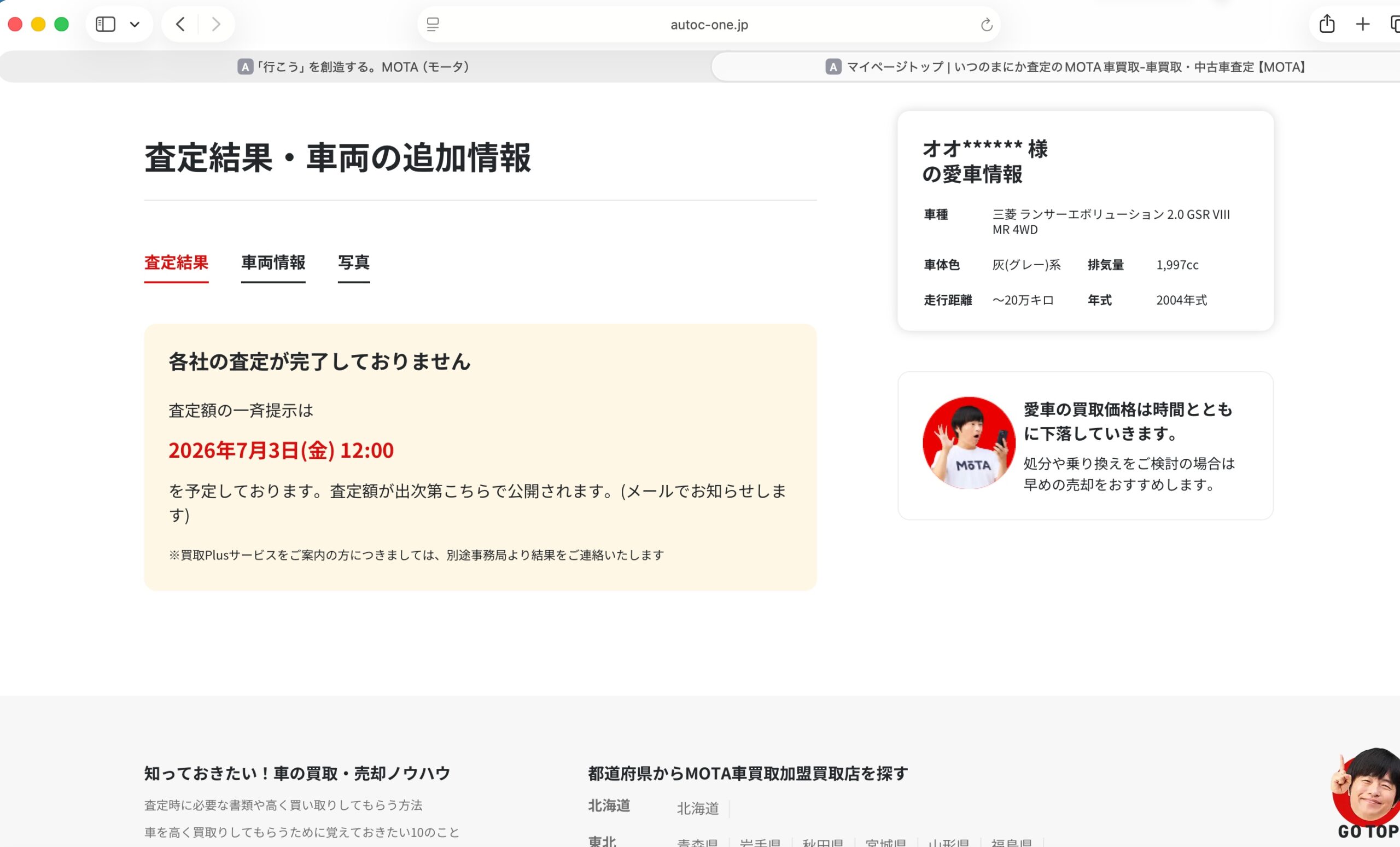Jump to top with the GO TOP button
Screen dimensions: 1400x847
[1366, 795]
